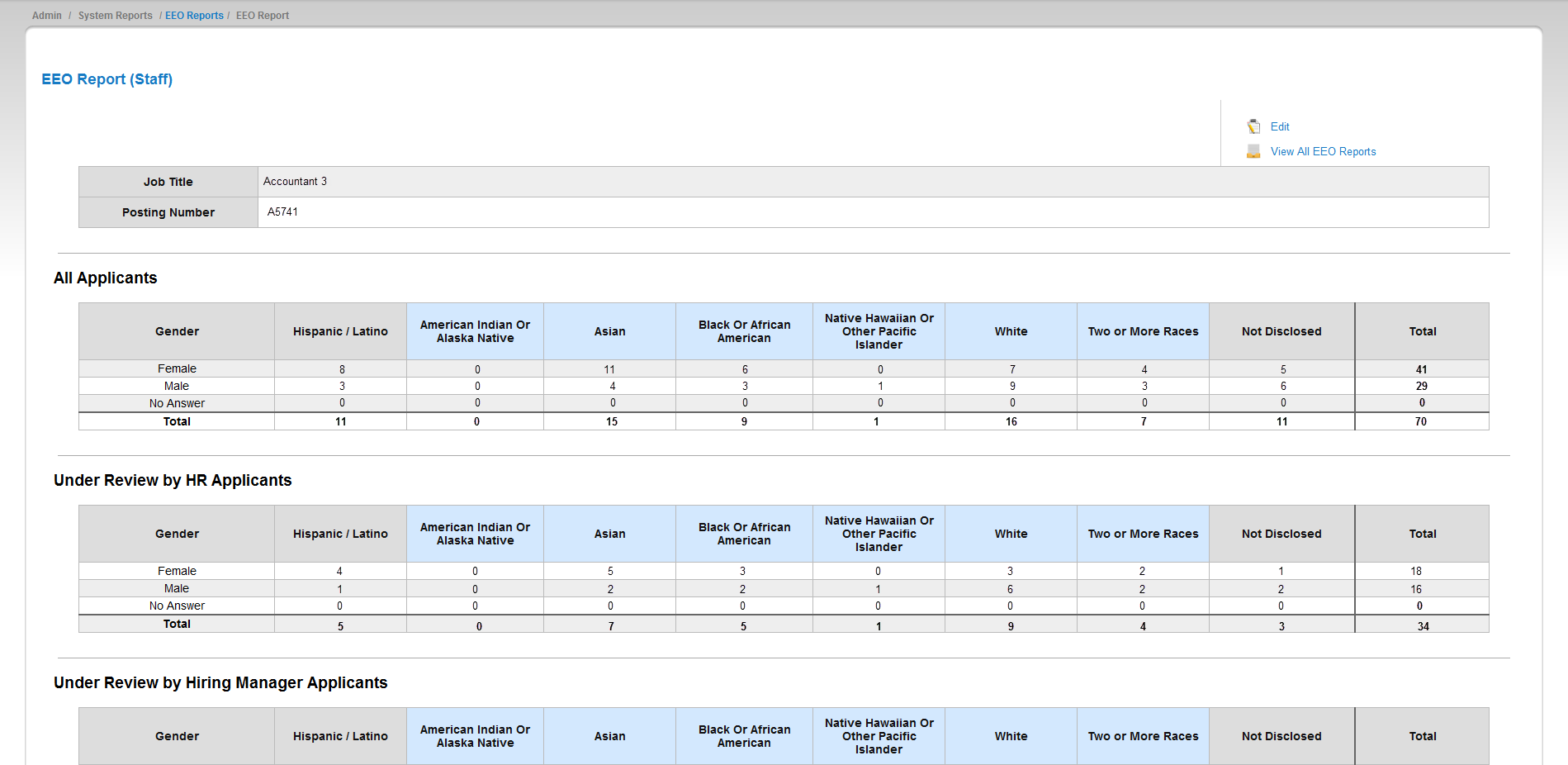
Task: Click the Hispanic / Latino column header in All Applicants
Action: (339, 331)
